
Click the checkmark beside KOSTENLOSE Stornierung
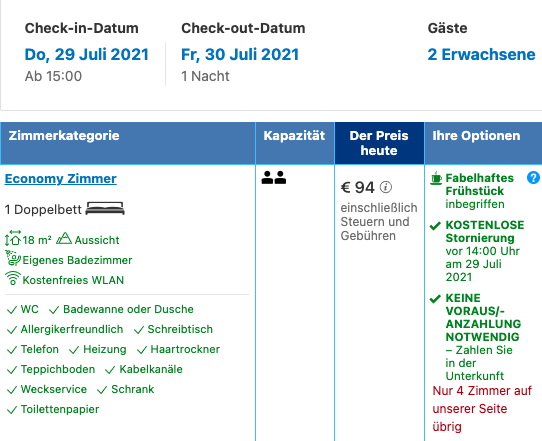(435, 226)
